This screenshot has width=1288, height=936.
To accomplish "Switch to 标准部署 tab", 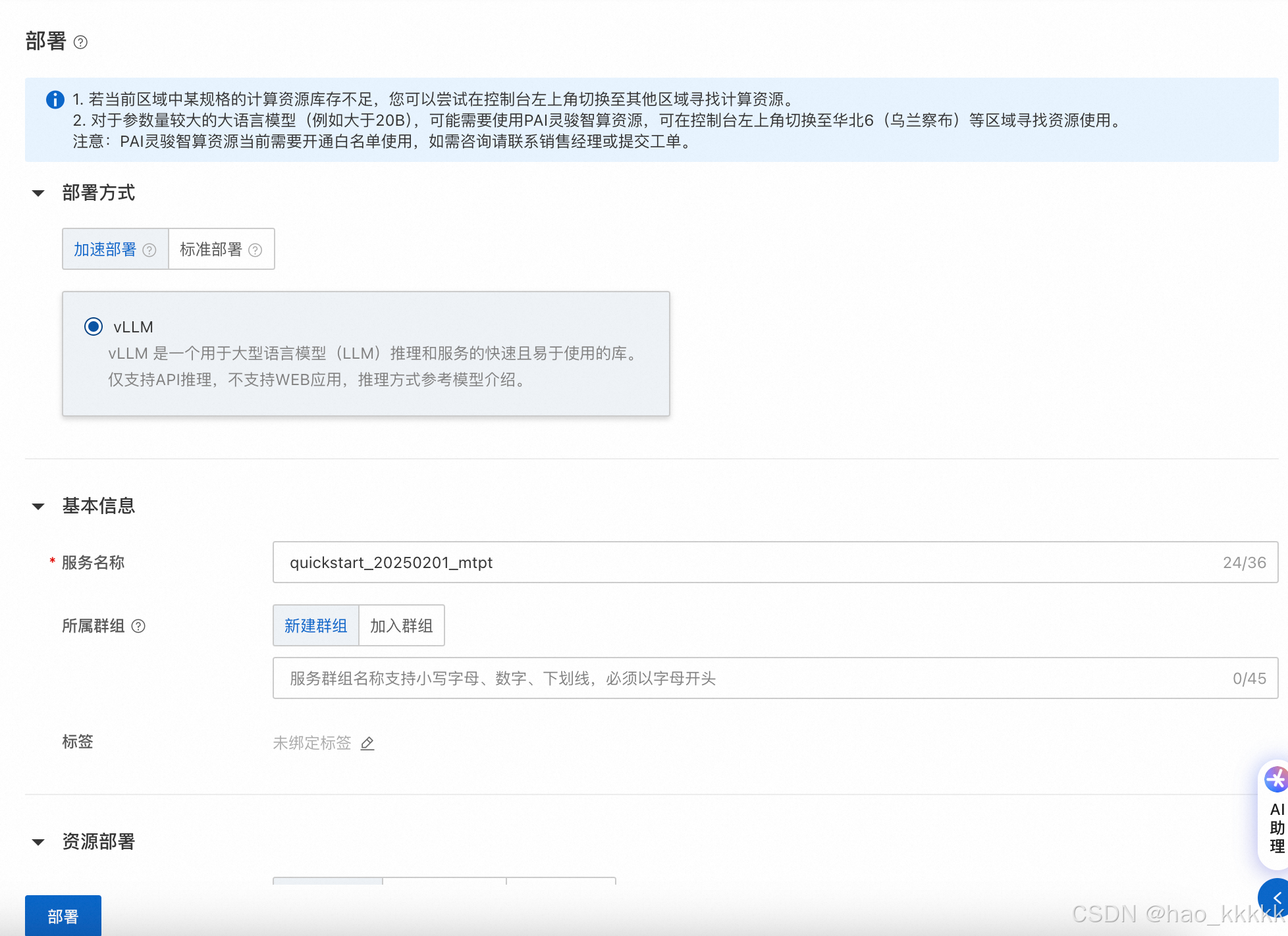I will coord(221,249).
